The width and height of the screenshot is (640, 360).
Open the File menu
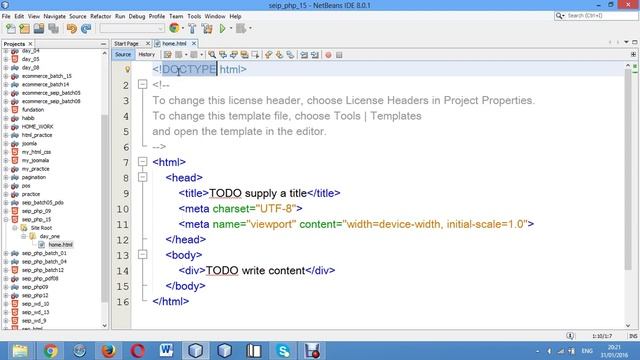(x=6, y=16)
